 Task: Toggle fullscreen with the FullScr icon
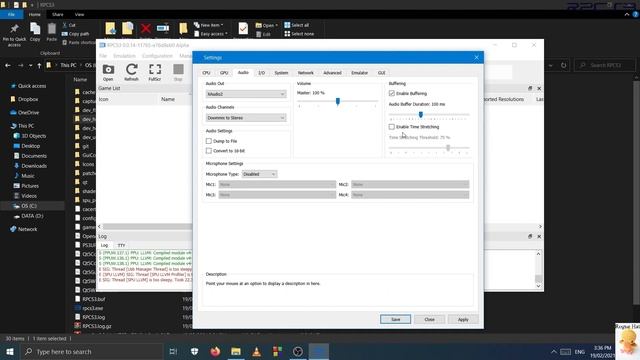click(155, 72)
